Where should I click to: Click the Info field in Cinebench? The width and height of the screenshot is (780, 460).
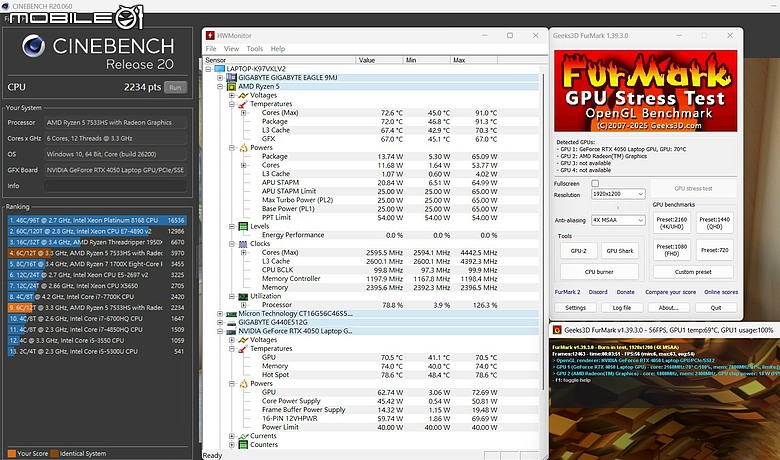115,186
